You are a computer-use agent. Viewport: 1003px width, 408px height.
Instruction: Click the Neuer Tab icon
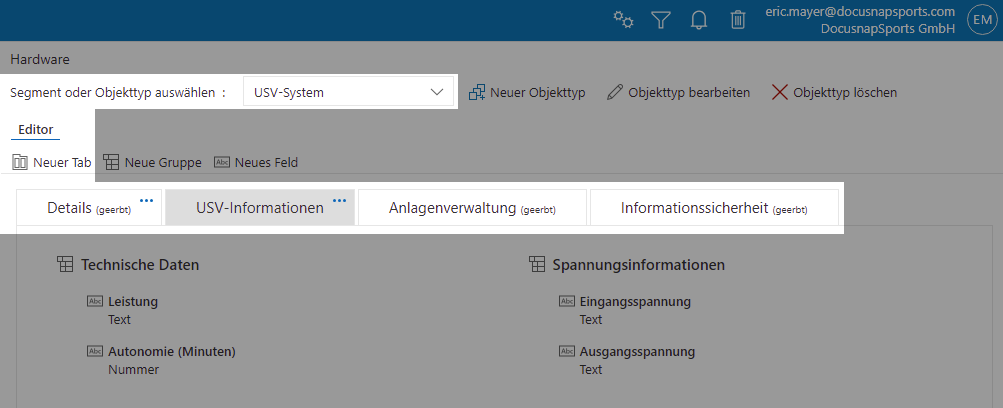[x=20, y=162]
